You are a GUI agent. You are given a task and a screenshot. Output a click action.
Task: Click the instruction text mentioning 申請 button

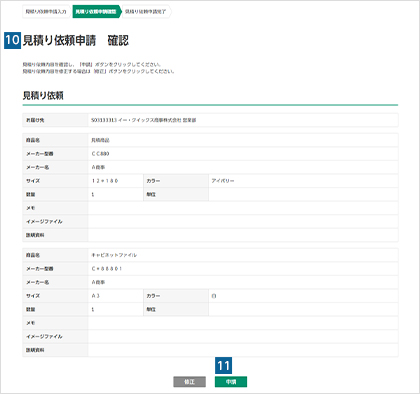92,64
